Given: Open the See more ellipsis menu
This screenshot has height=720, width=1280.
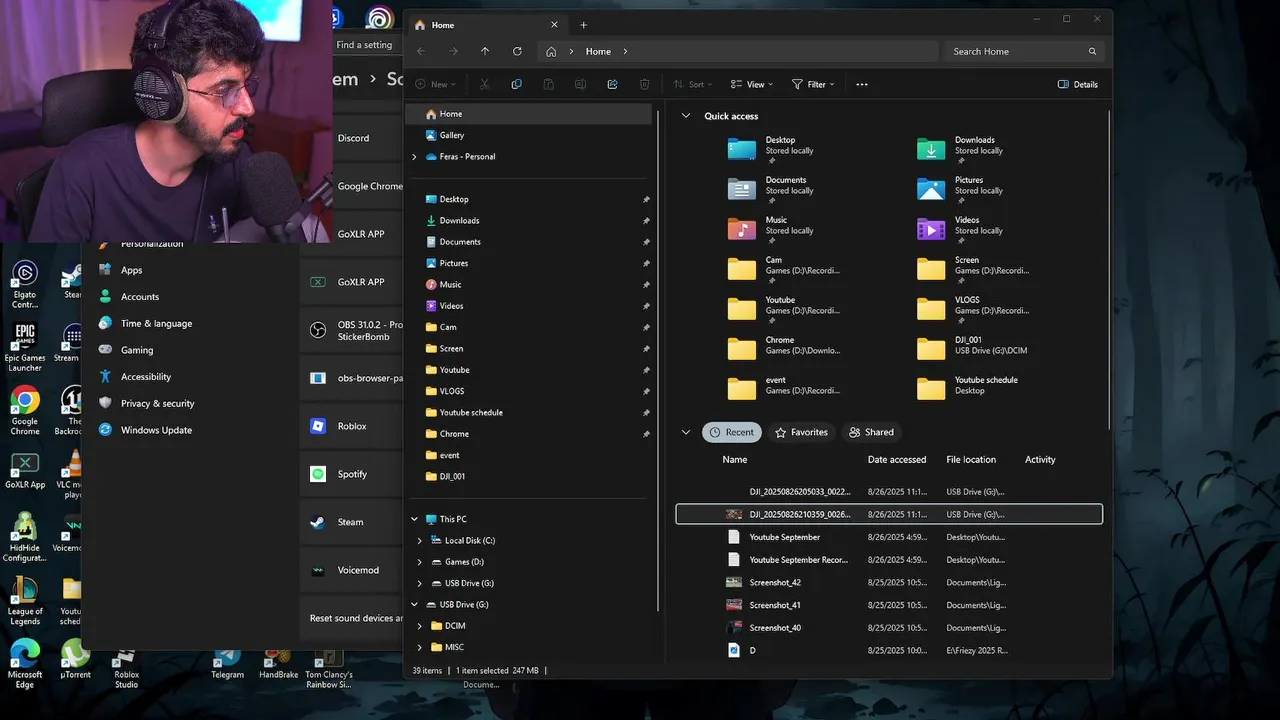Looking at the screenshot, I should click(862, 84).
